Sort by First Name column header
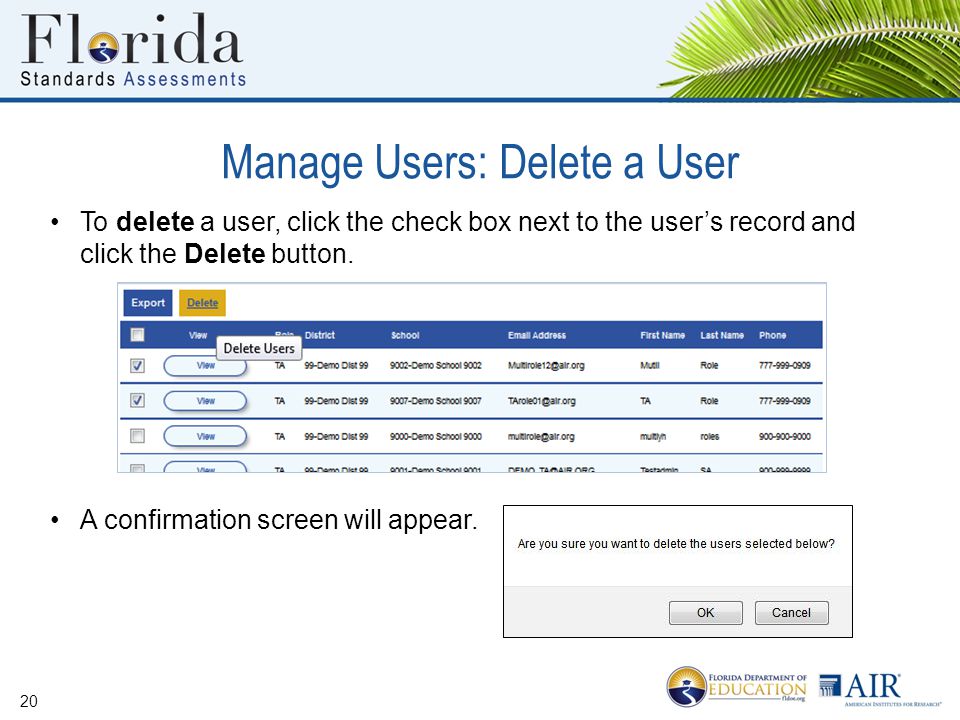 point(662,336)
